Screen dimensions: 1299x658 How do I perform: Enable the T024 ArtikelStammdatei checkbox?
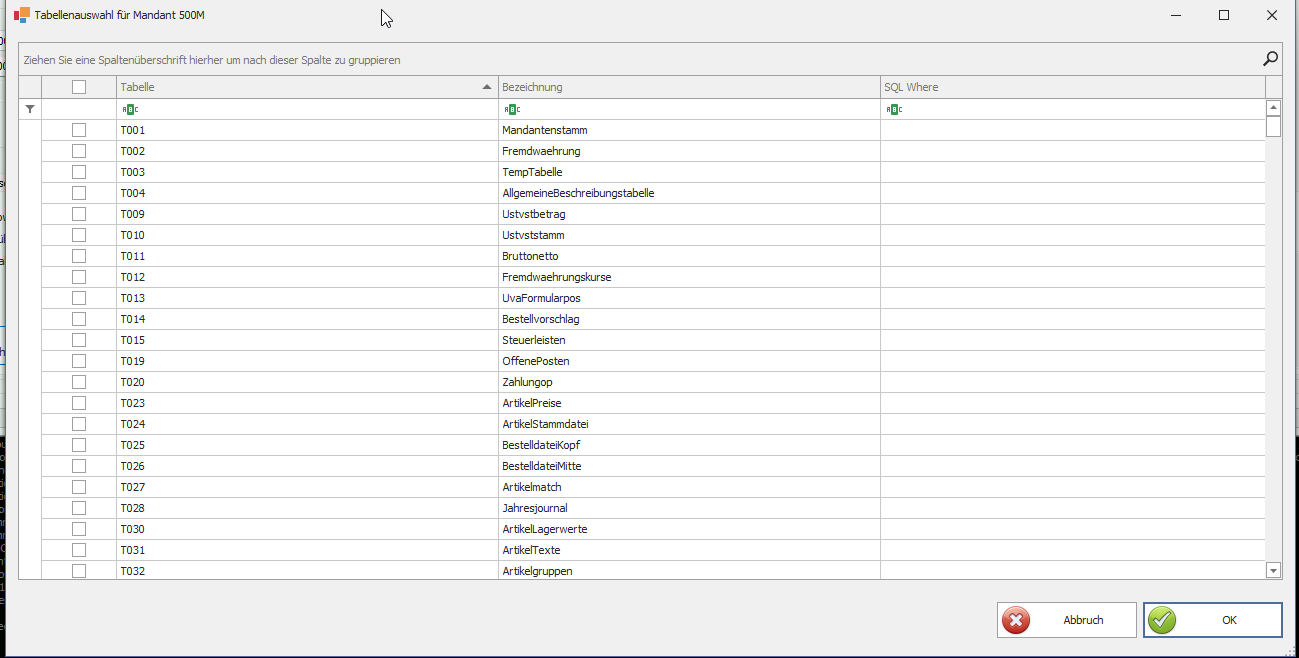point(79,424)
